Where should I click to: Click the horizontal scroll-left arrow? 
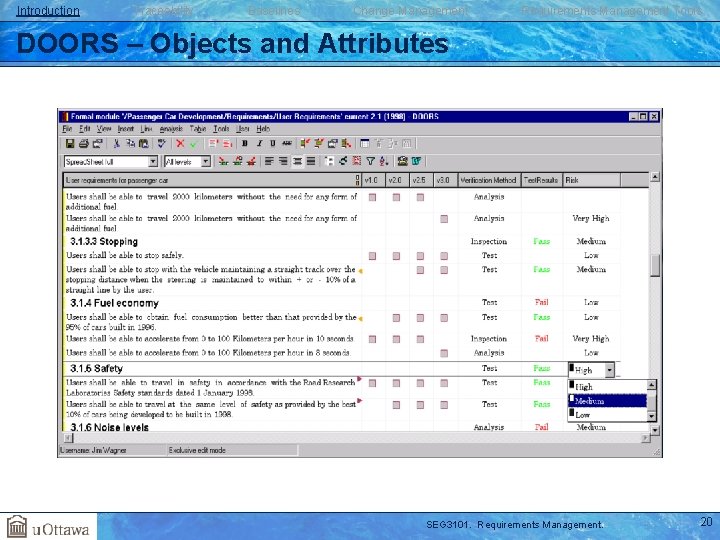pos(68,438)
